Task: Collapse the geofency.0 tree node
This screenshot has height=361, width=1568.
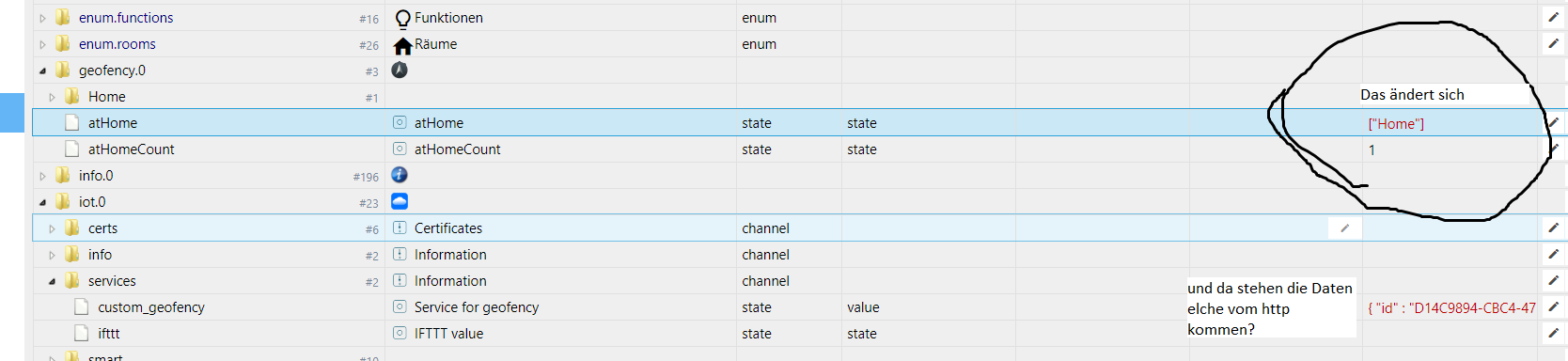Action: coord(43,71)
